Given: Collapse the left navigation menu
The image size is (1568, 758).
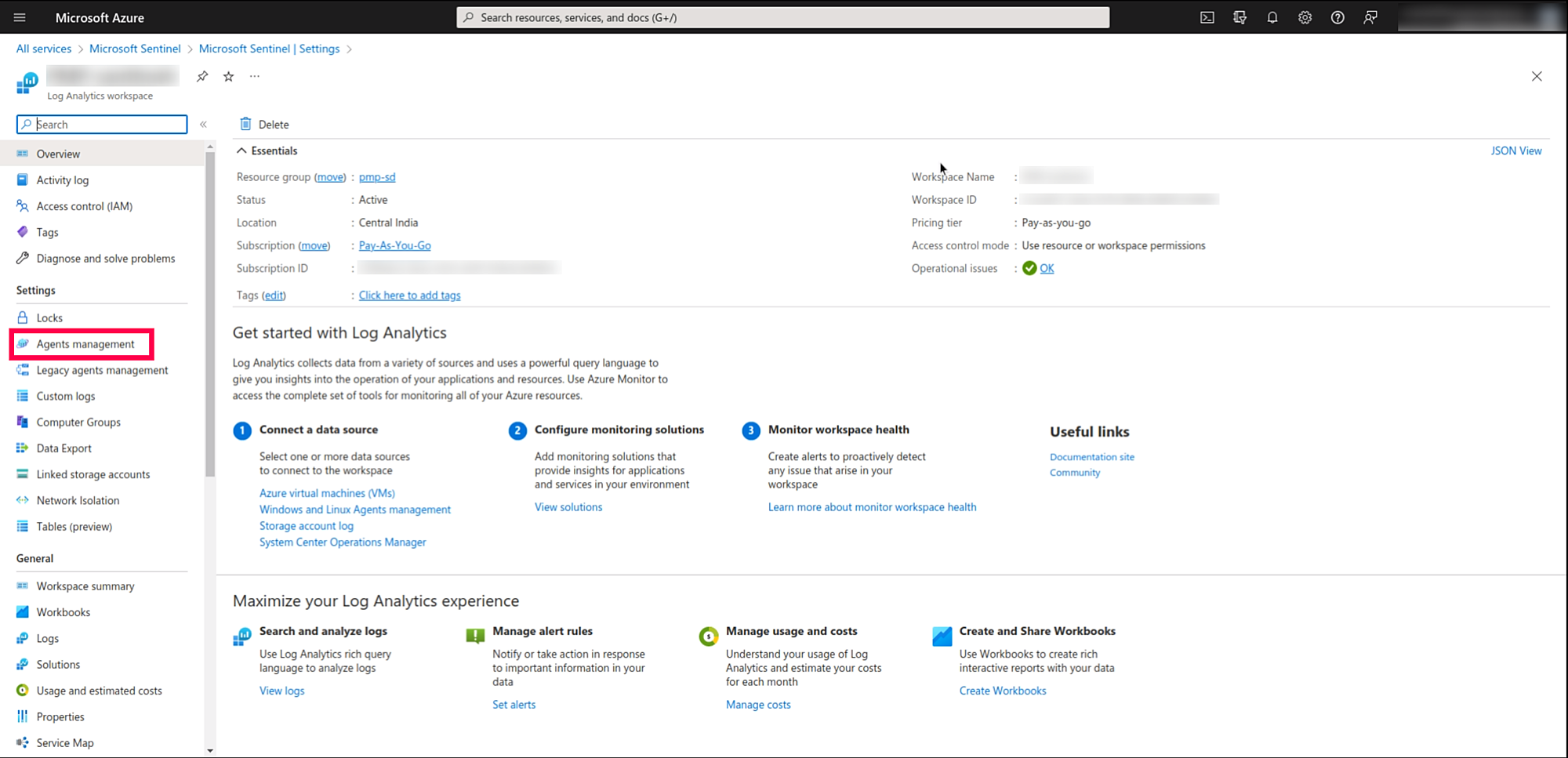Looking at the screenshot, I should pos(203,124).
